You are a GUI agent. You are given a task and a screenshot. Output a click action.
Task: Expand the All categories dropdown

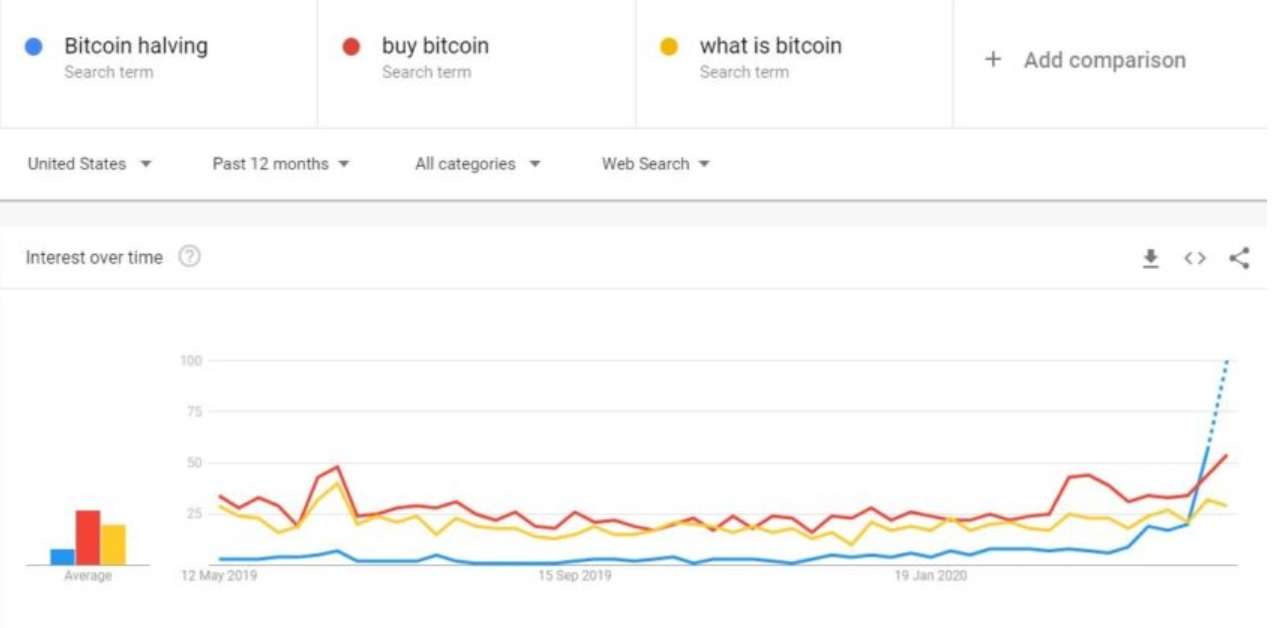(x=478, y=164)
